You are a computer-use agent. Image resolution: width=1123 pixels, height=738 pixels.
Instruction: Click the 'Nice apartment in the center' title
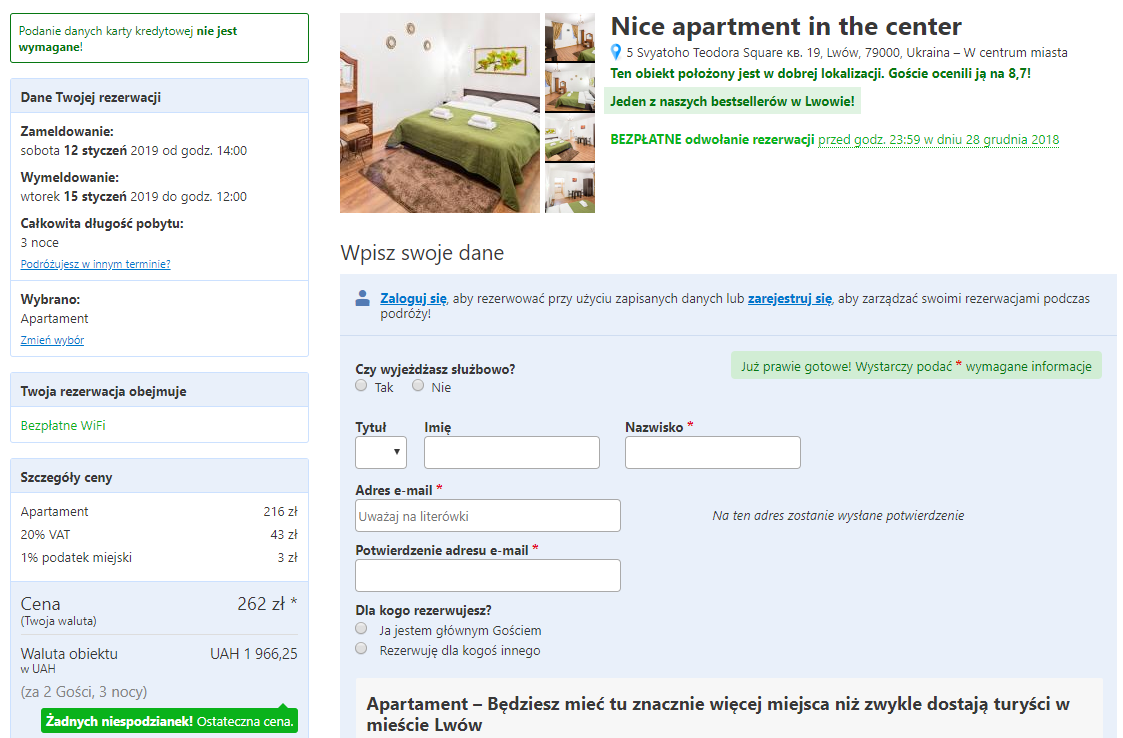786,27
